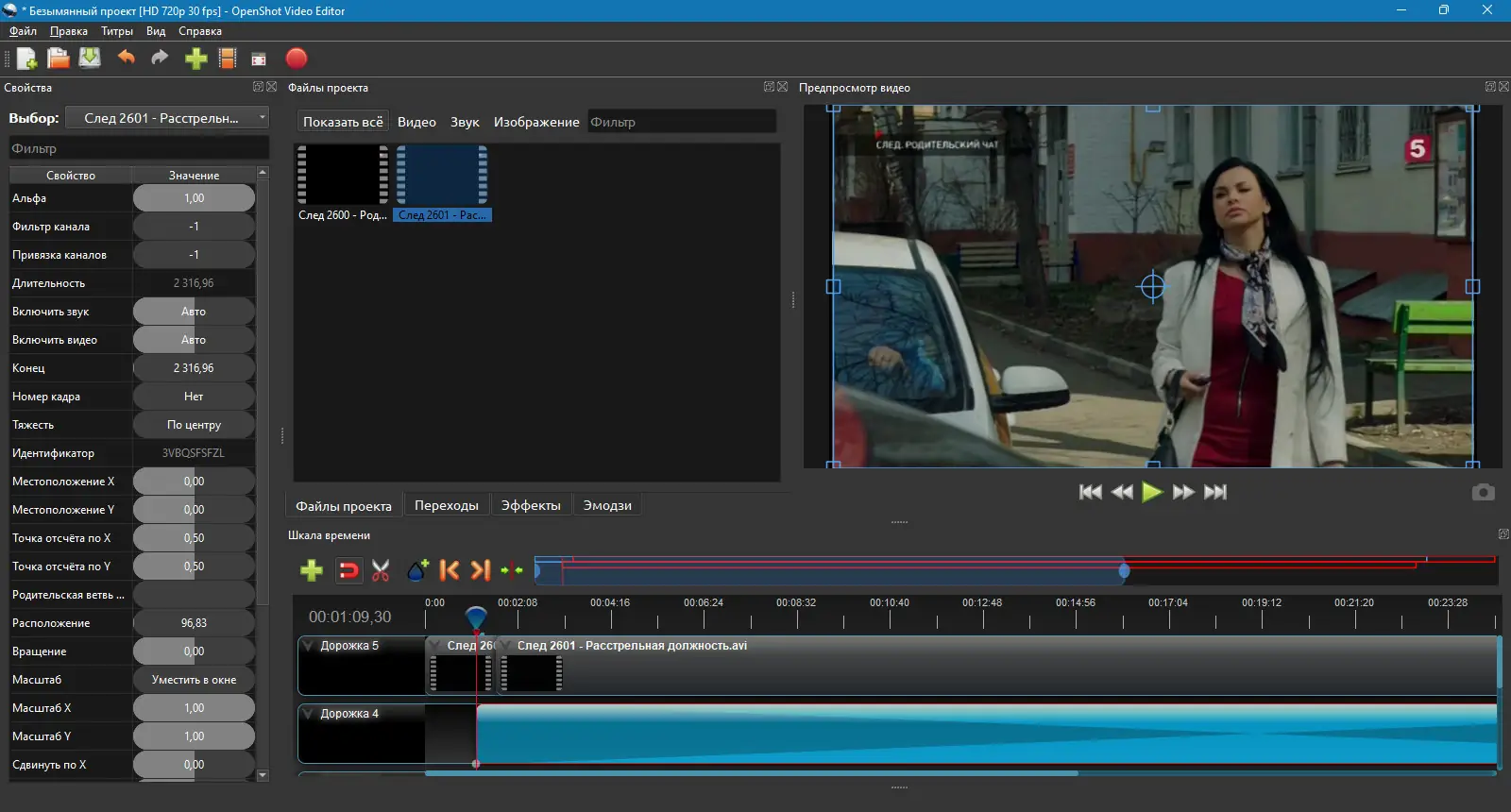Viewport: 1511px width, 812px height.
Task: Click the Альфа value slider
Action: (194, 198)
